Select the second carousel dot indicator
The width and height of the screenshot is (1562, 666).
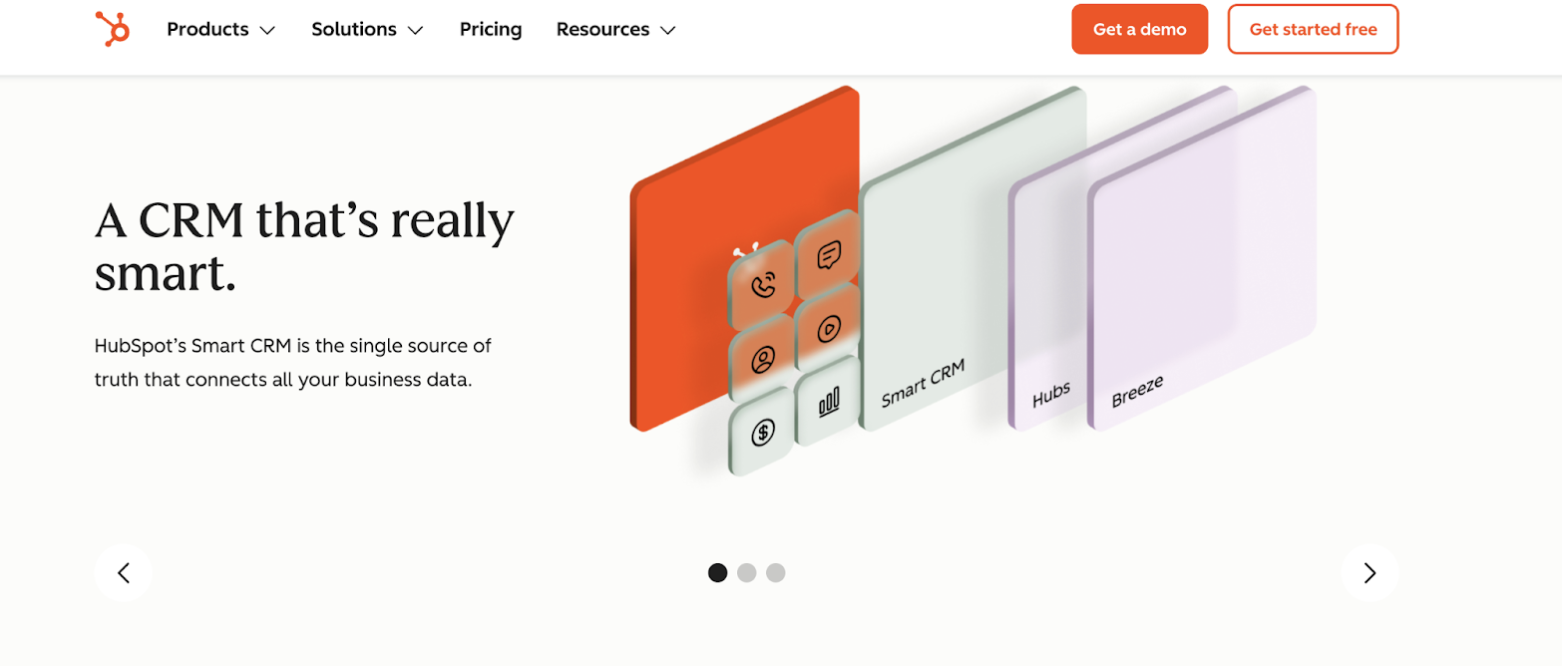(x=746, y=572)
